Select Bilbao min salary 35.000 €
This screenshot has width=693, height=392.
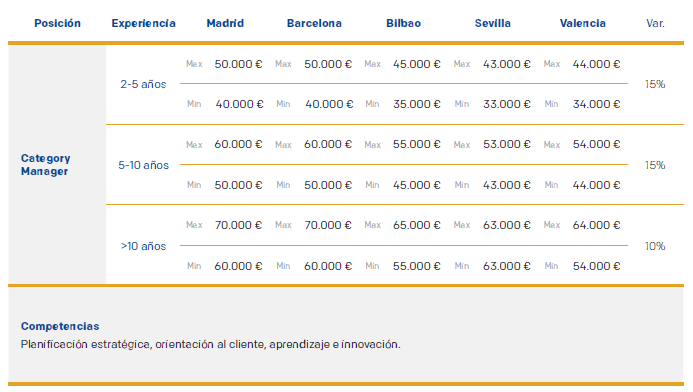click(417, 104)
